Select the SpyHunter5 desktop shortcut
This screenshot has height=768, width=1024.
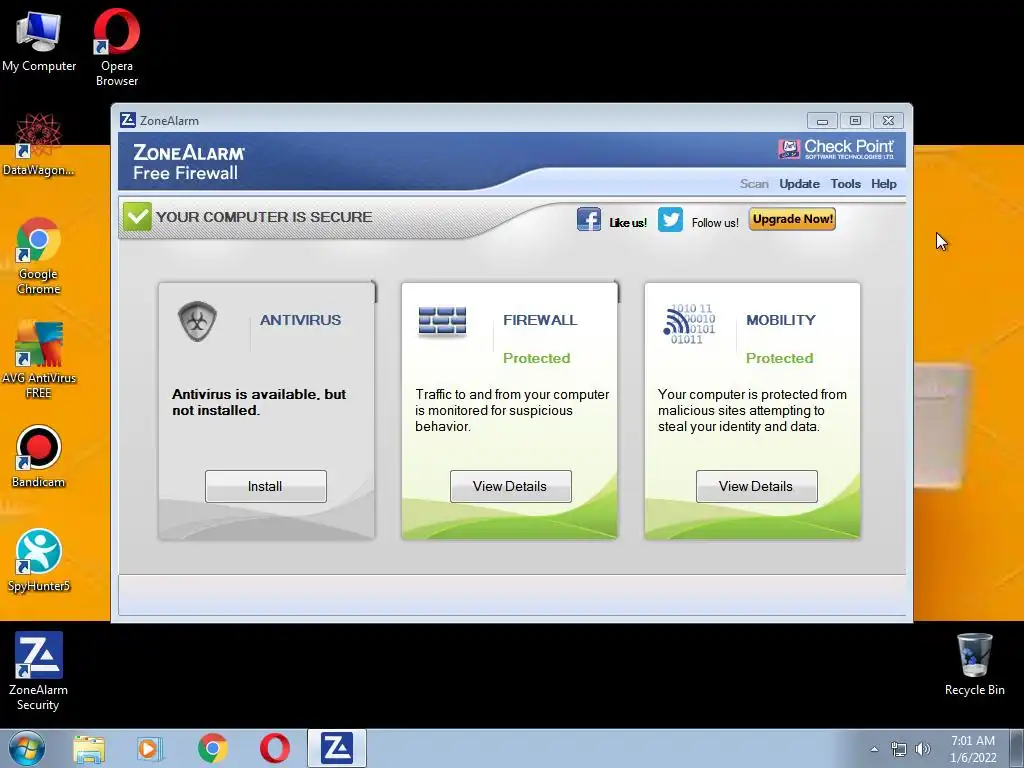point(39,561)
